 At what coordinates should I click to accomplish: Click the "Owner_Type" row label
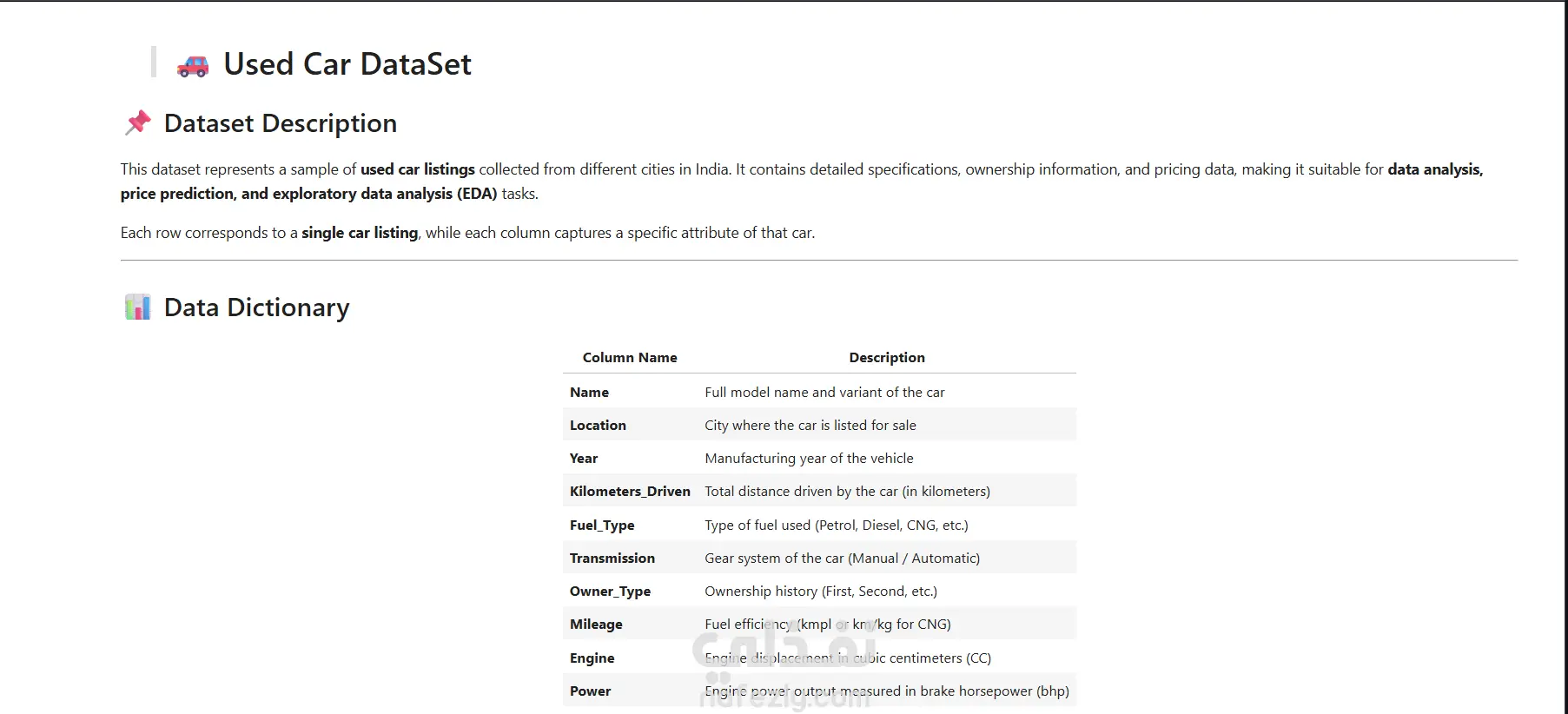610,592
